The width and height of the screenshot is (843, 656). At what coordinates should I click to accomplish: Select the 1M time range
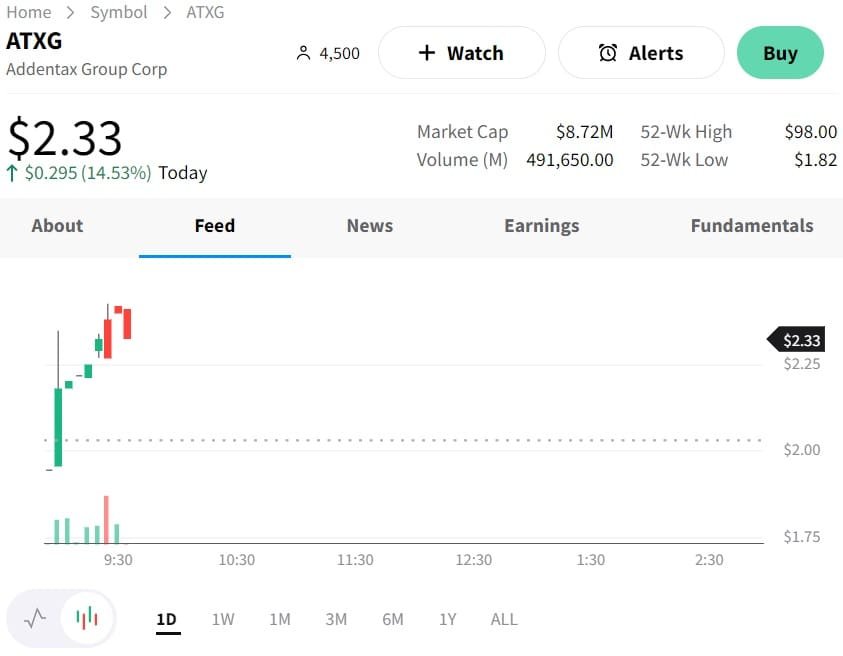(x=280, y=619)
